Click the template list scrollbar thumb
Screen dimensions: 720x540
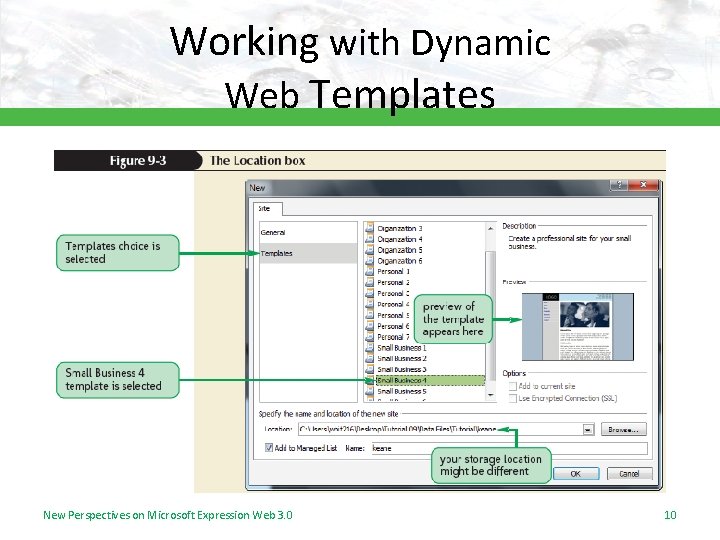click(x=491, y=317)
